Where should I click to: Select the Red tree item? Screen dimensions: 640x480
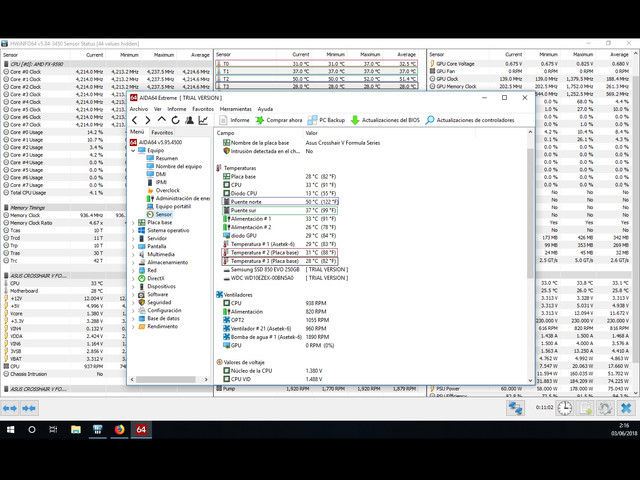[x=152, y=270]
